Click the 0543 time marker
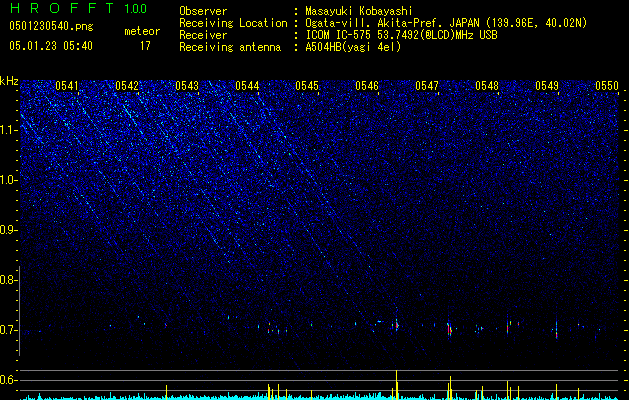This screenshot has width=629, height=400. coord(187,86)
